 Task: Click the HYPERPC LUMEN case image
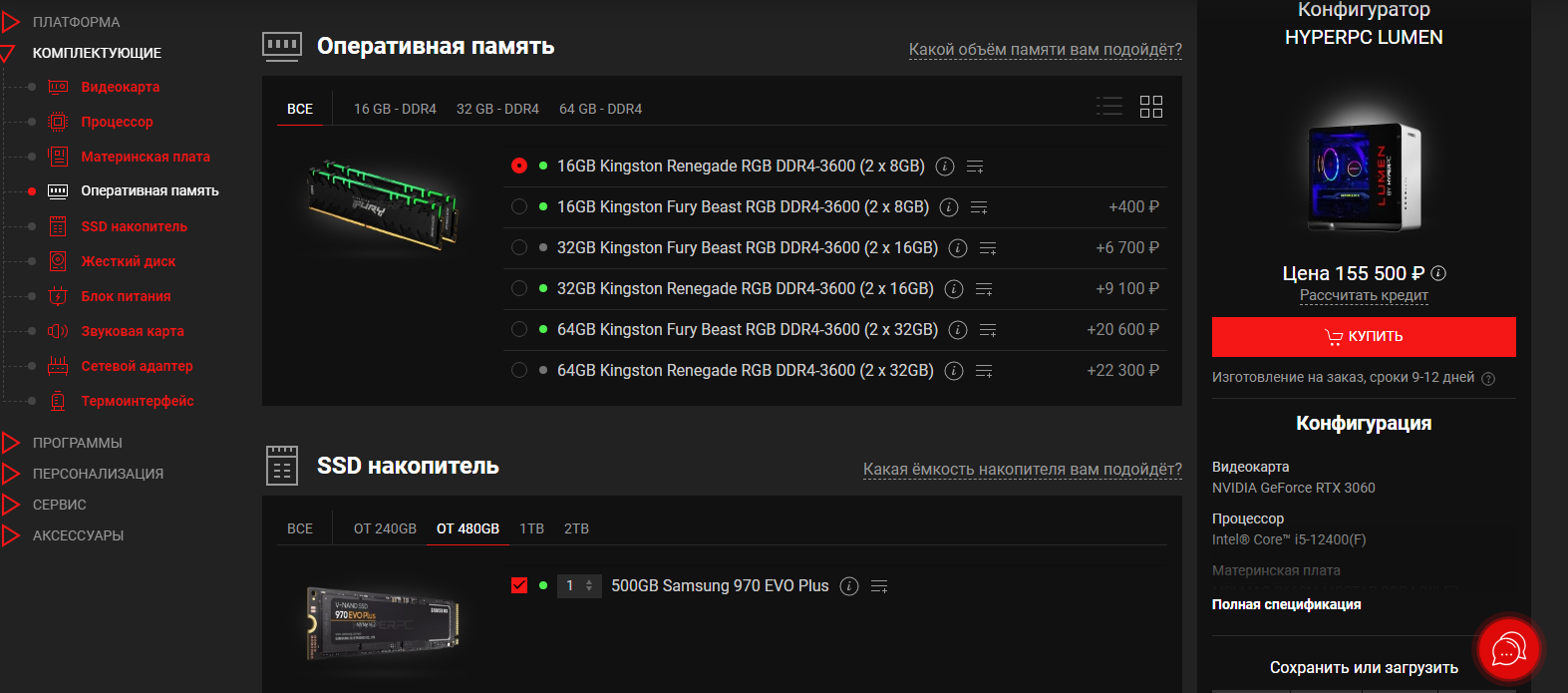[1364, 176]
